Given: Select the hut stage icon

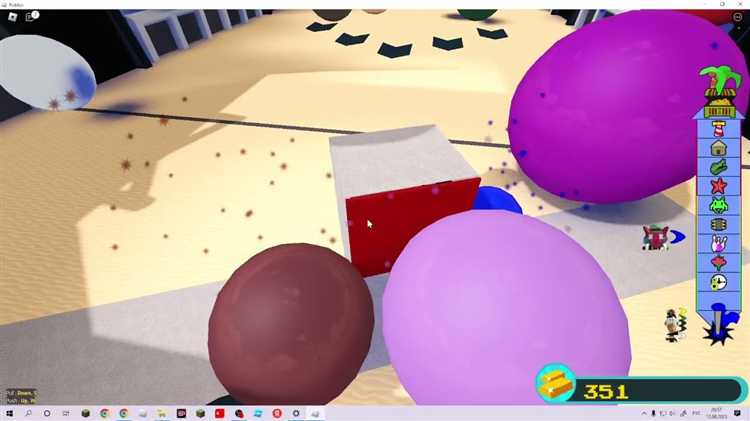Looking at the screenshot, I should coord(718,148).
